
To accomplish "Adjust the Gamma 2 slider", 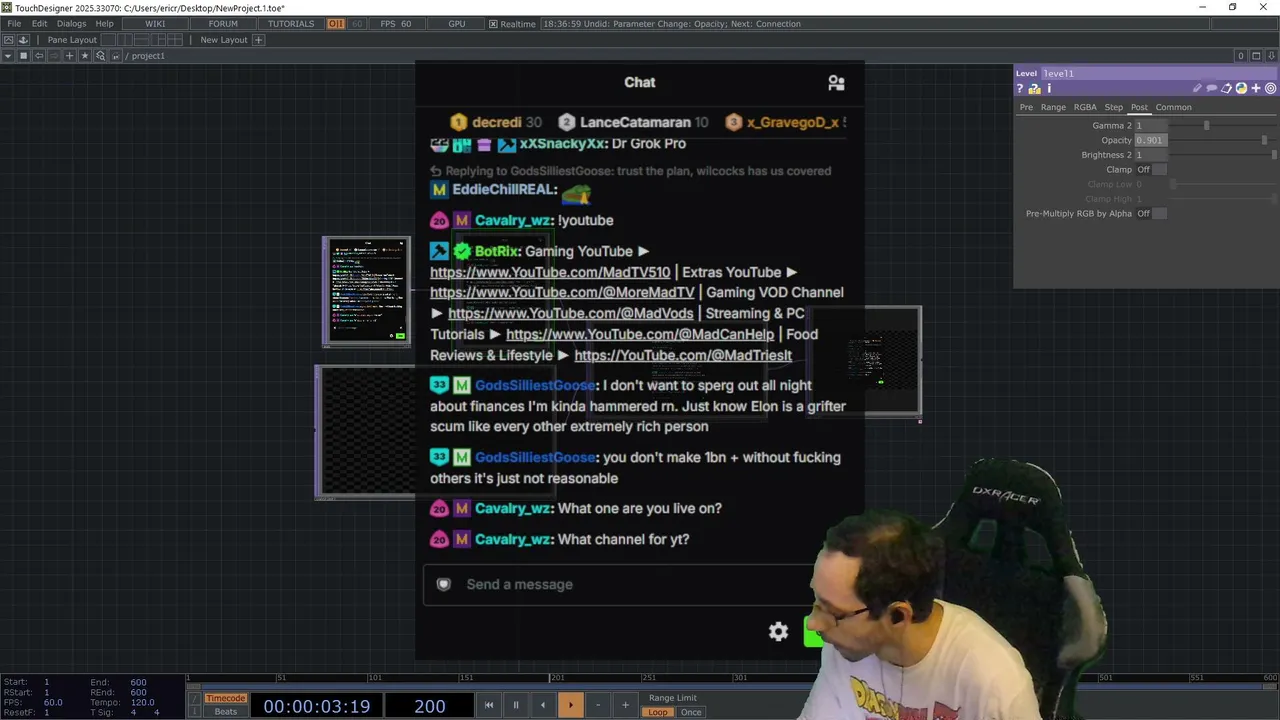I will (x=1206, y=125).
